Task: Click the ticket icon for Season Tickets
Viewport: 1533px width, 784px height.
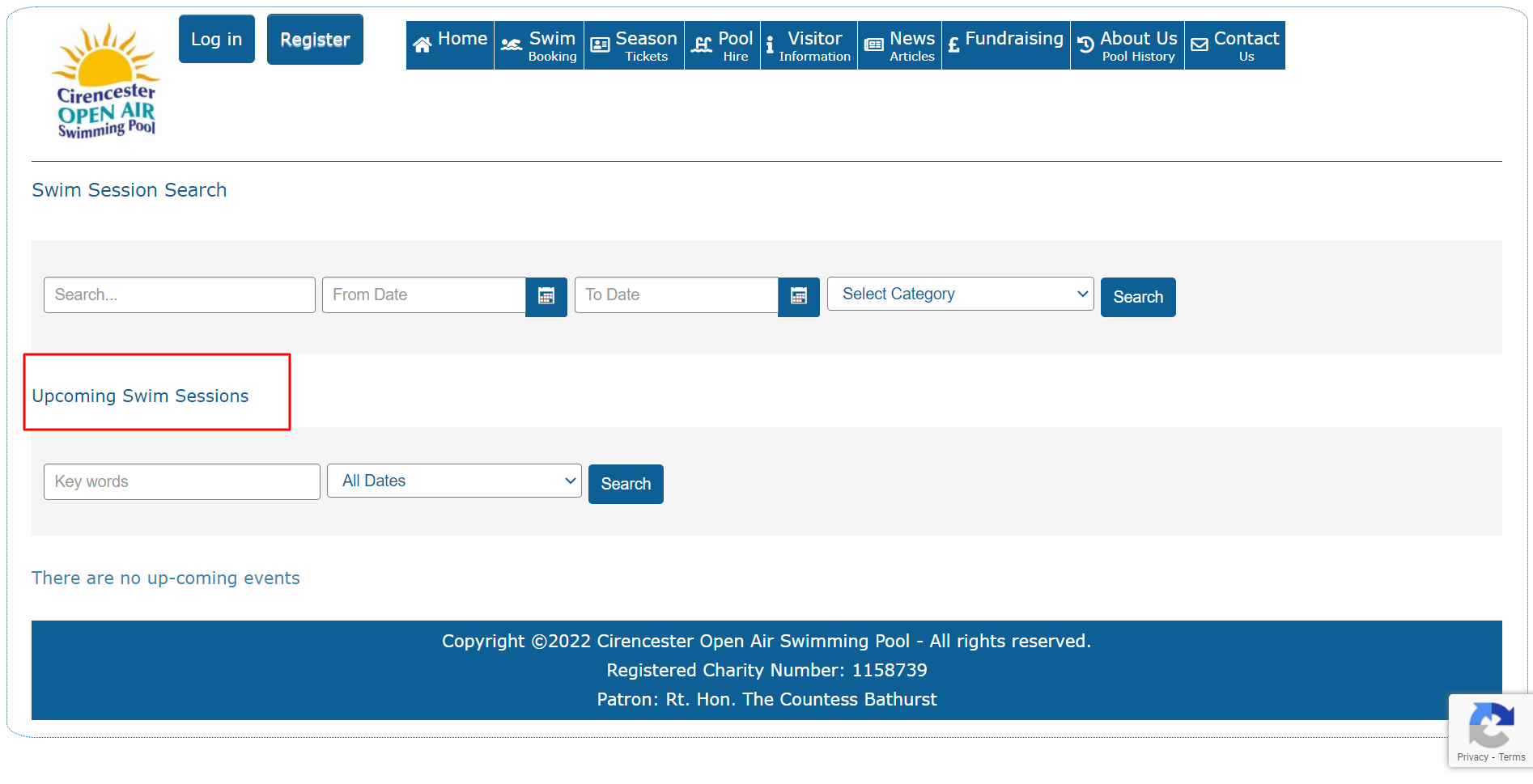Action: tap(600, 45)
